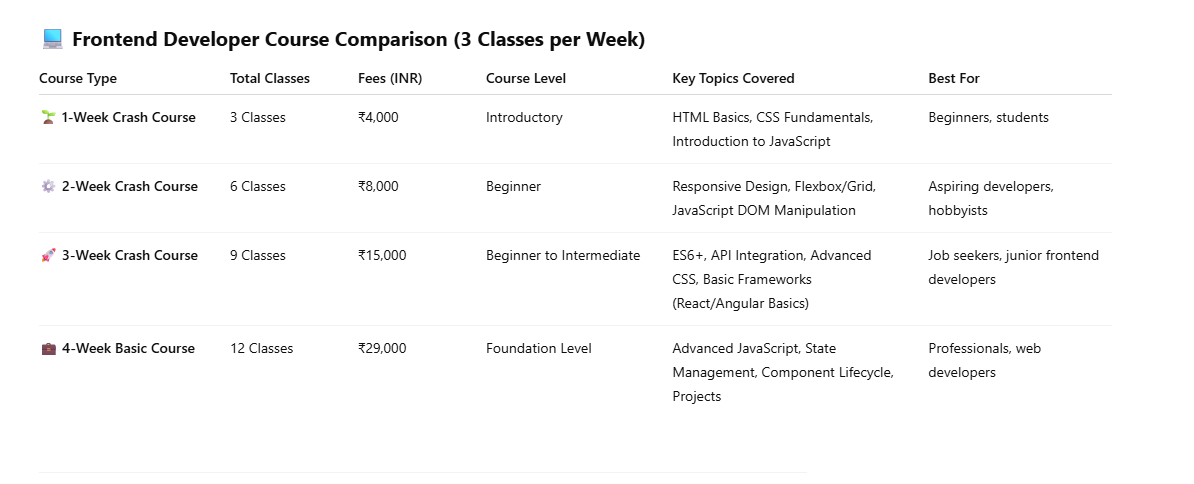1194x484 pixels.
Task: Click the Total Classes column header
Action: [x=270, y=78]
